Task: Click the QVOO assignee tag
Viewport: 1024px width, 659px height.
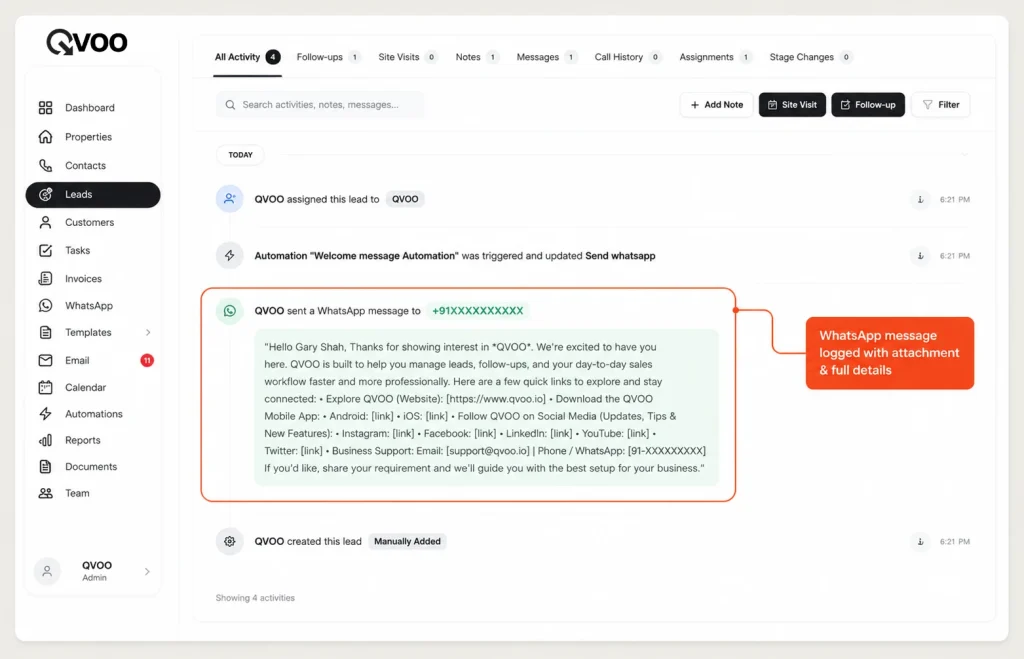Action: pos(405,199)
